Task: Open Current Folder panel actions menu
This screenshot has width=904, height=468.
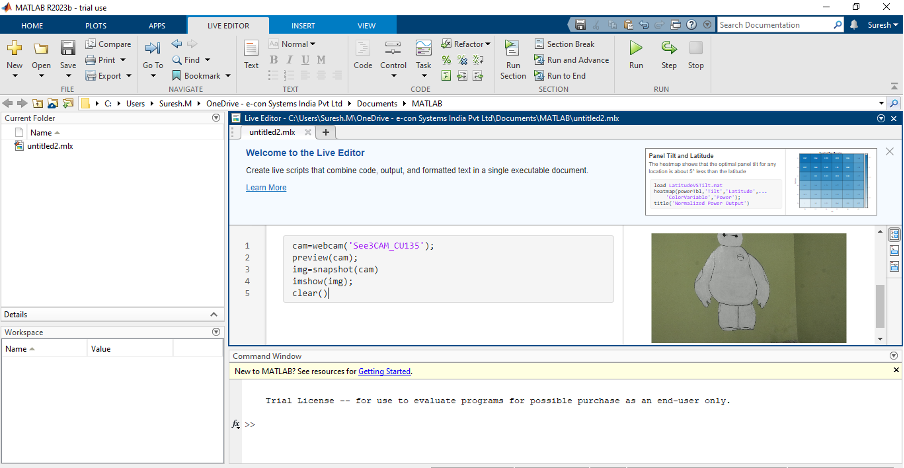Action: (216, 118)
